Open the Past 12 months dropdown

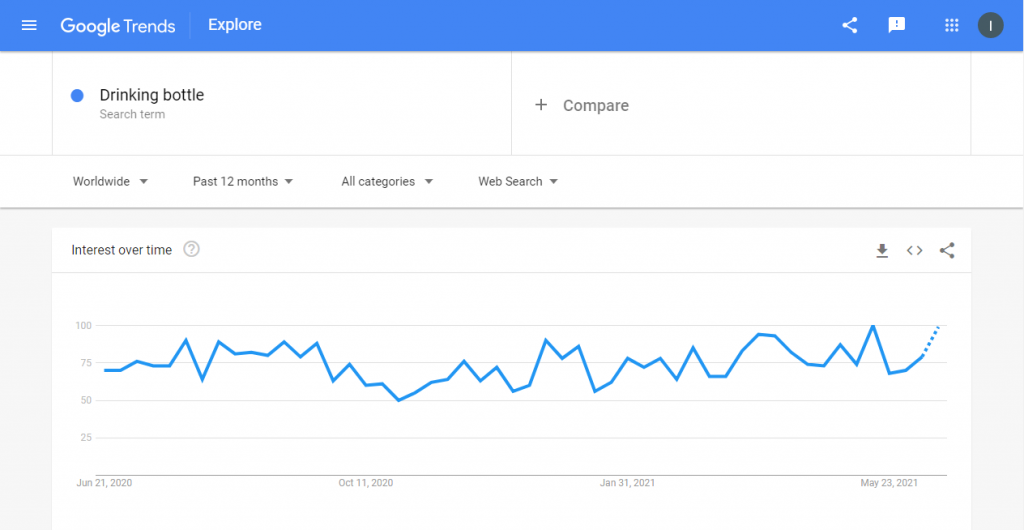click(243, 181)
